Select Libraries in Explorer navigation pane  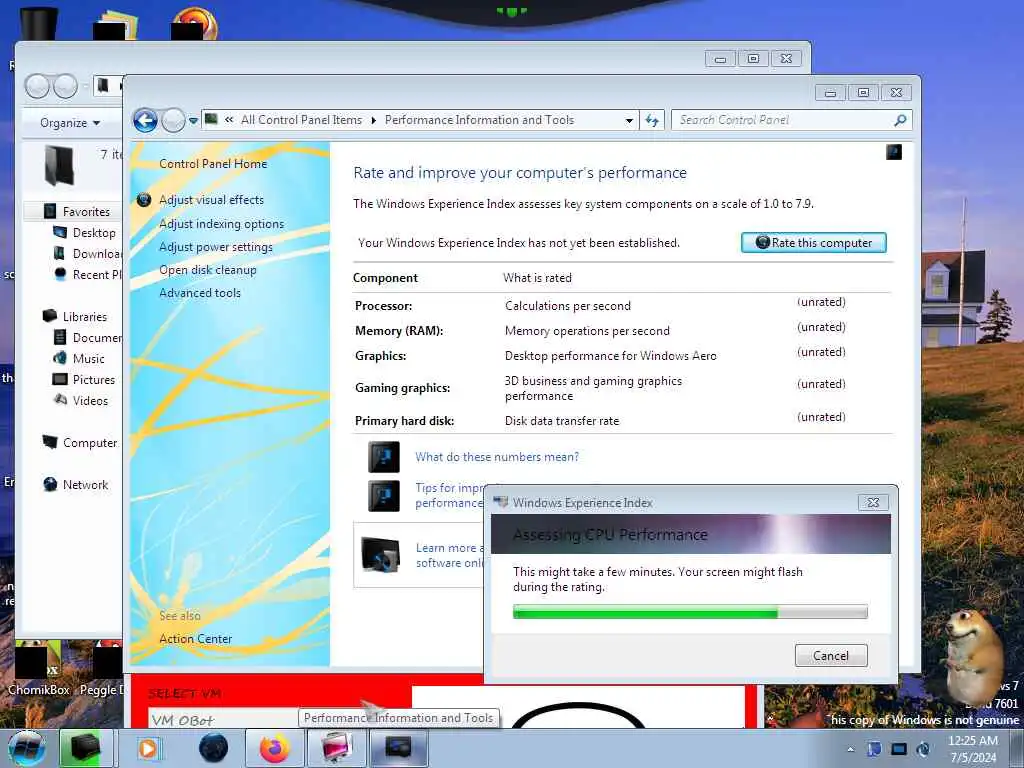click(x=85, y=317)
